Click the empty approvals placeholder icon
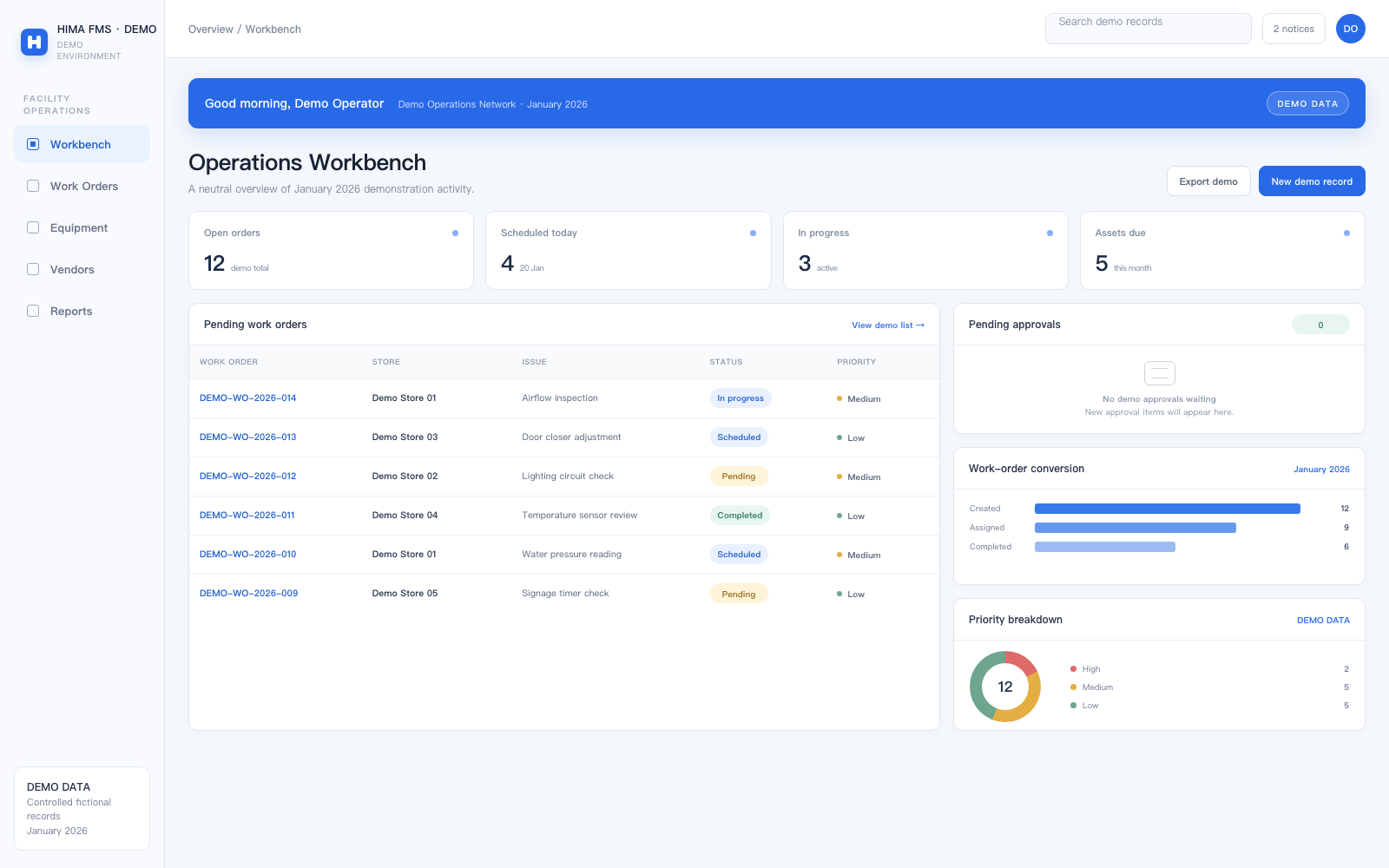1389x868 pixels. pyautogui.click(x=1159, y=373)
